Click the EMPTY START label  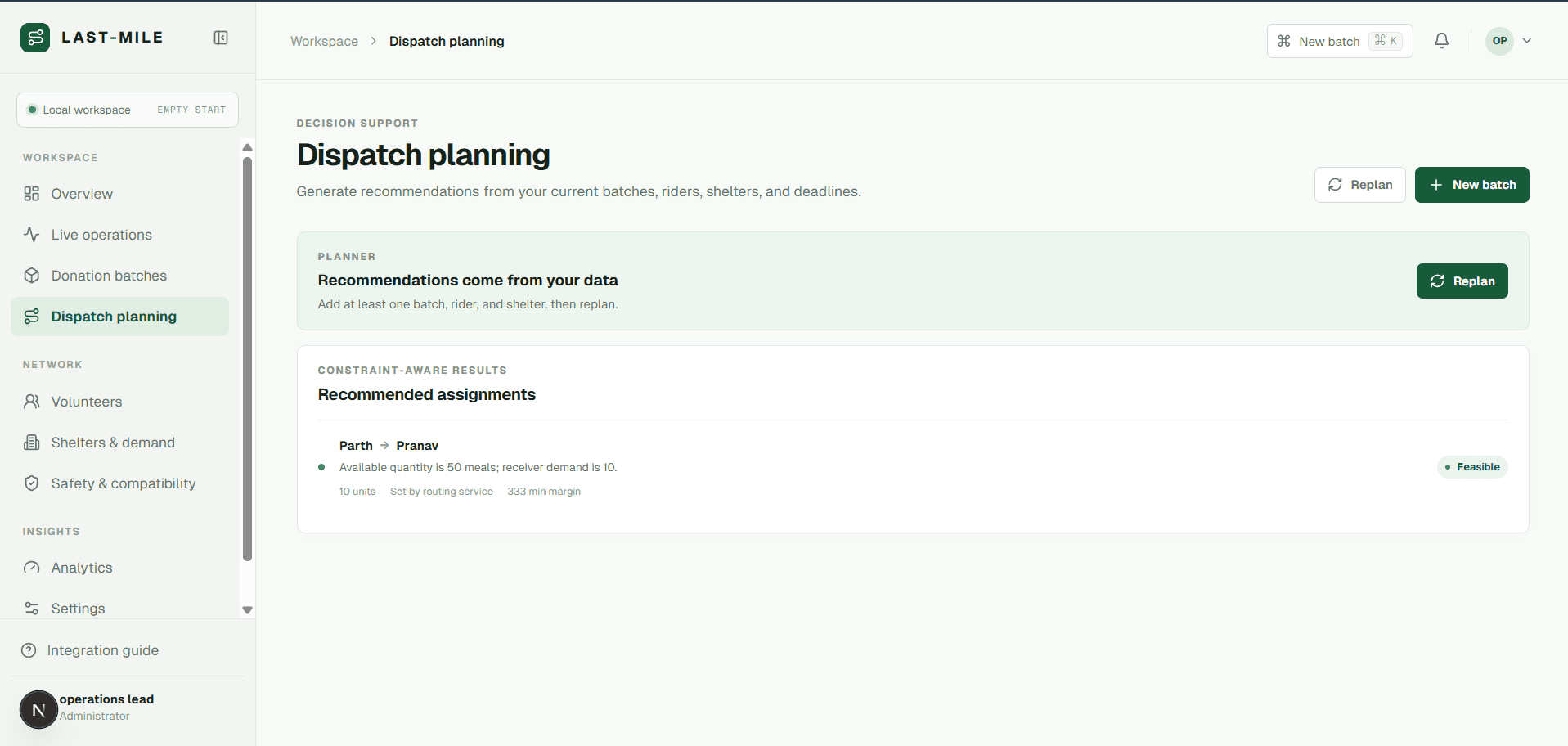tap(191, 110)
